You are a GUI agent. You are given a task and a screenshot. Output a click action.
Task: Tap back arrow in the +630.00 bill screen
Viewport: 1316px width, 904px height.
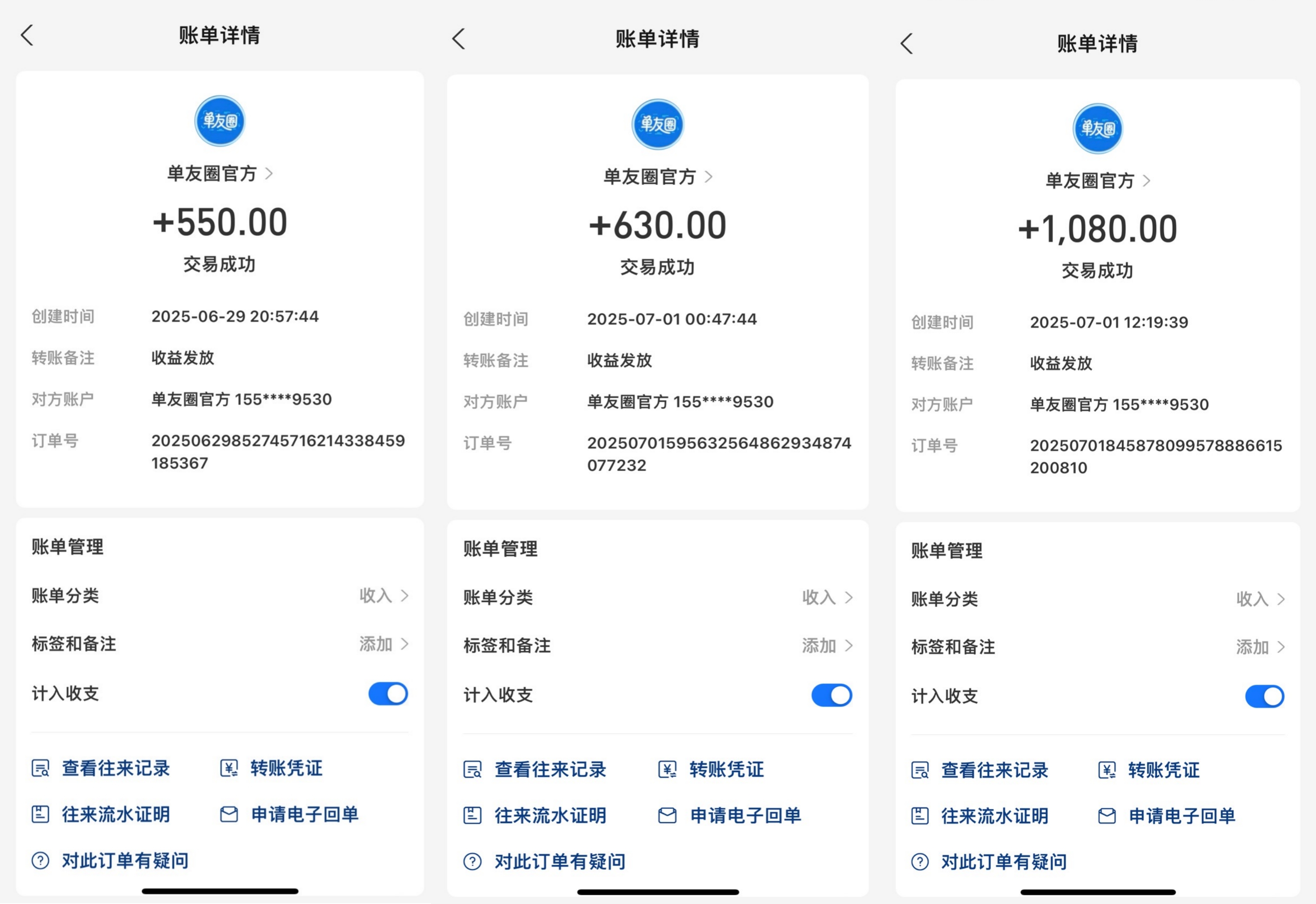pyautogui.click(x=459, y=39)
